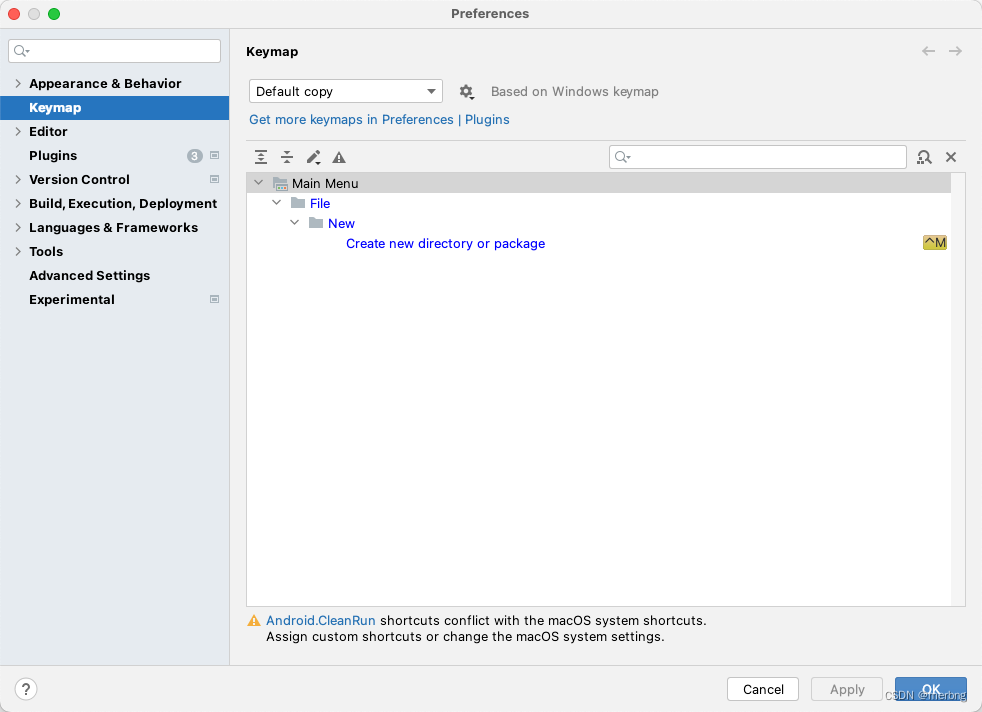Open Advanced Settings page
This screenshot has width=982, height=712.
click(x=90, y=276)
